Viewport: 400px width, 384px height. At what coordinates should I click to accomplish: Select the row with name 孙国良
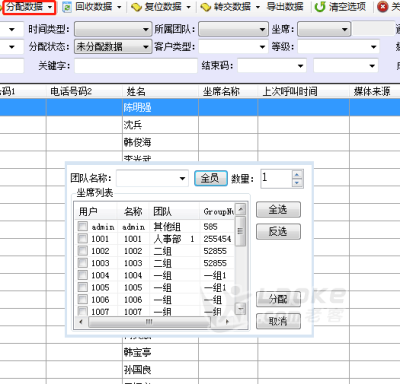(x=200, y=370)
